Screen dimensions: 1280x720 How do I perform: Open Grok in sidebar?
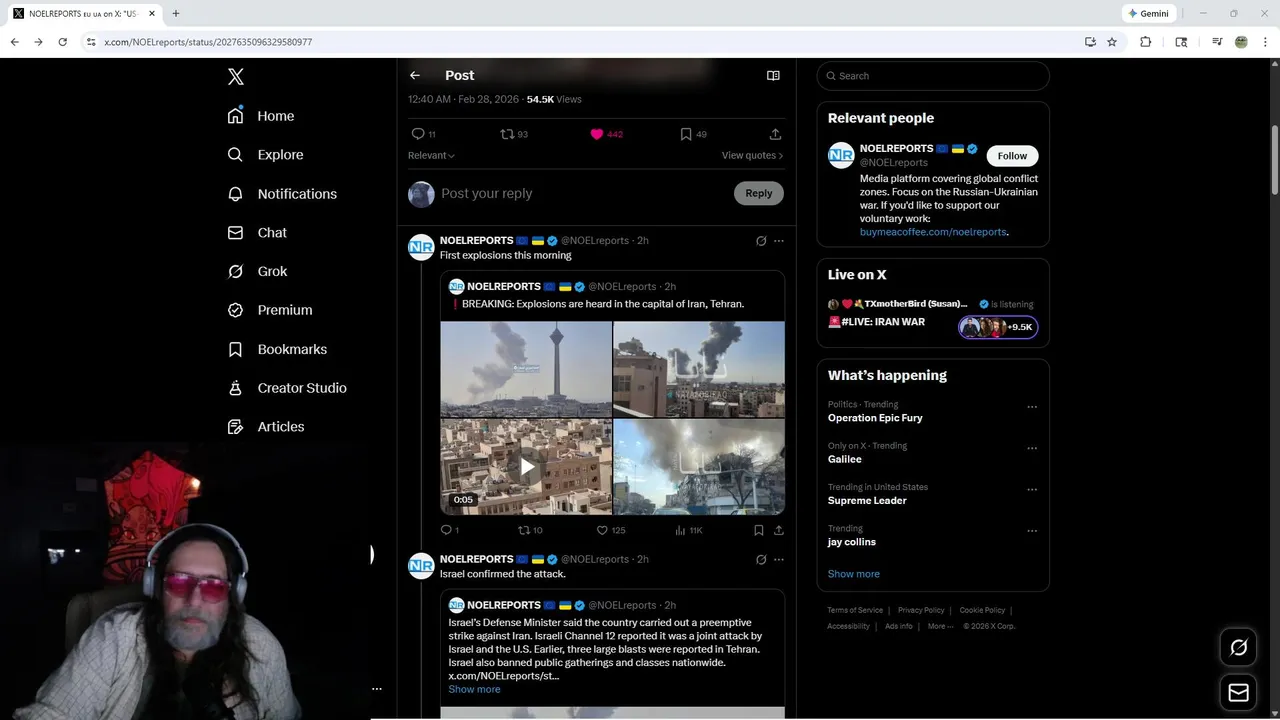257,272
